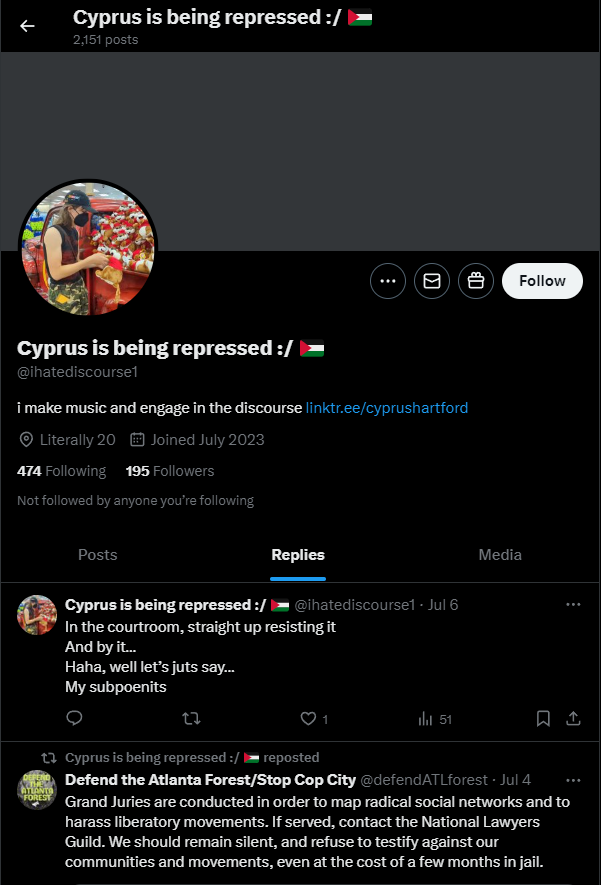Viewport: 601px width, 885px height.
Task: View the 195 Followers list
Action: tap(170, 471)
